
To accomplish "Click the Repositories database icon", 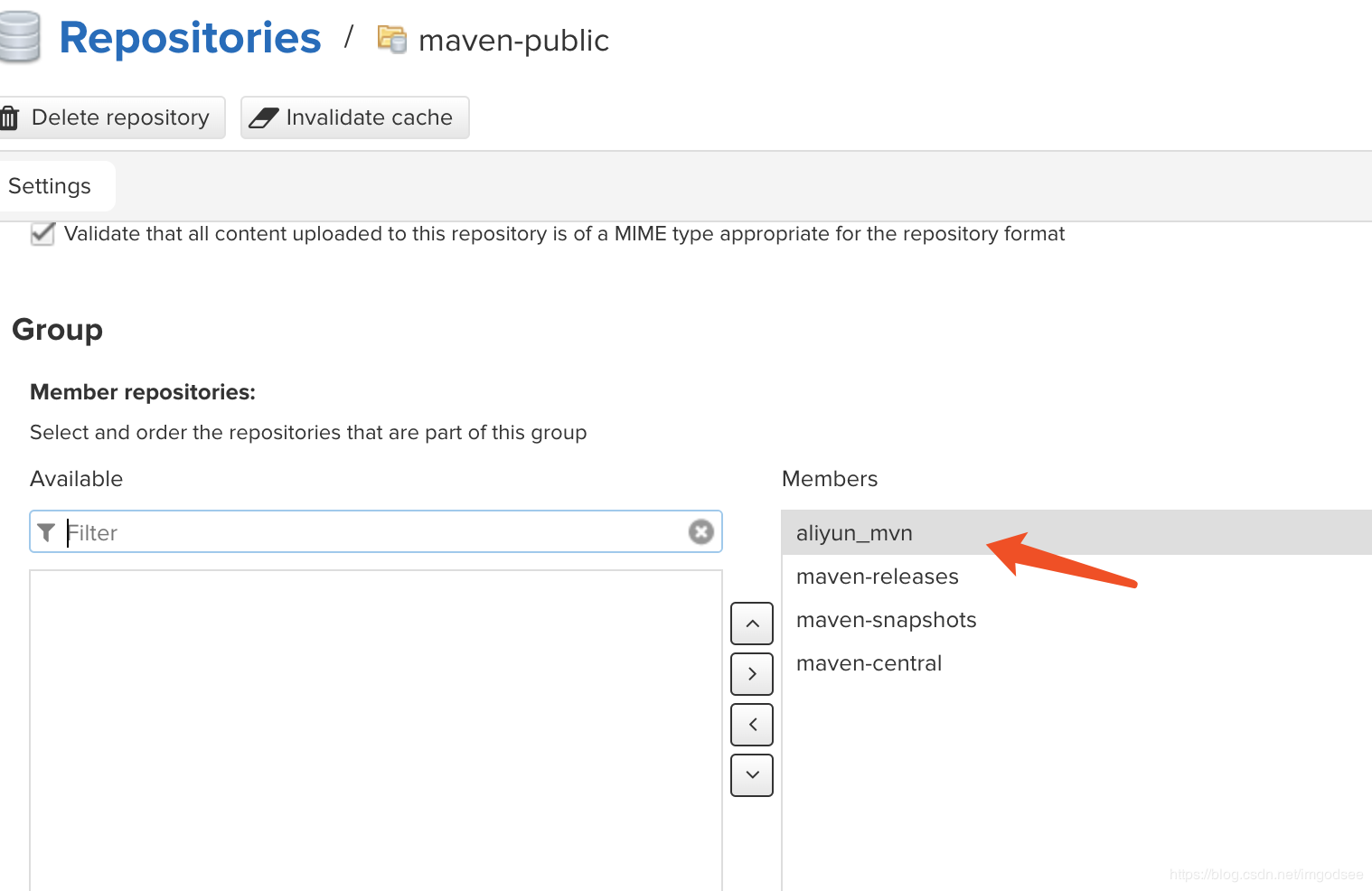I will (x=18, y=37).
